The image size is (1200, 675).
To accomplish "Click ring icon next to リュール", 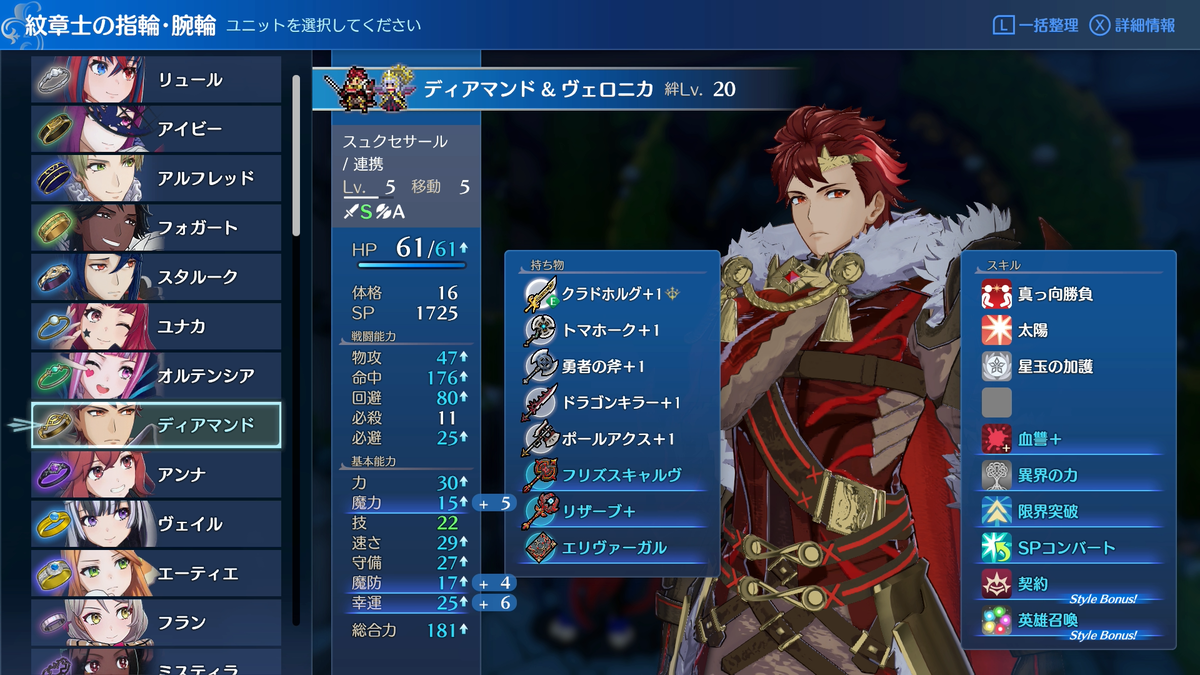I will point(58,80).
